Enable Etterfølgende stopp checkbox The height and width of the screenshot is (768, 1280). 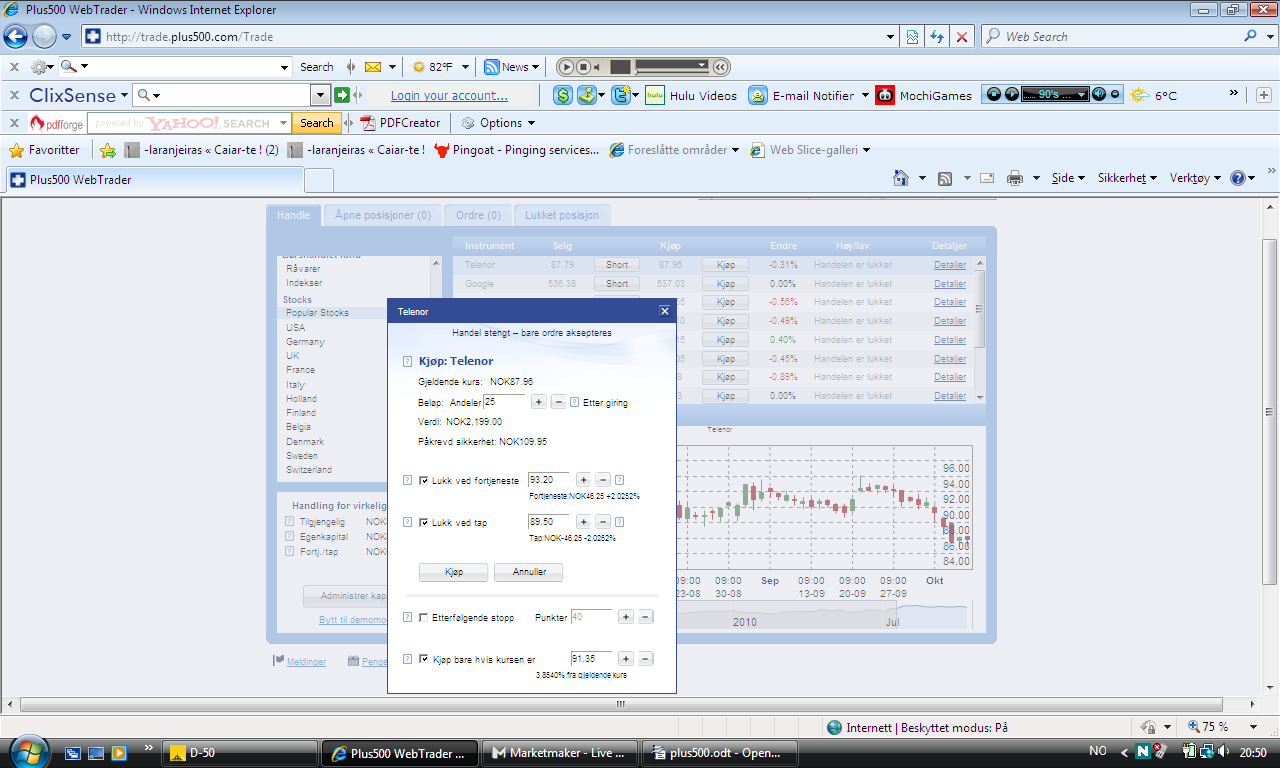[x=424, y=617]
